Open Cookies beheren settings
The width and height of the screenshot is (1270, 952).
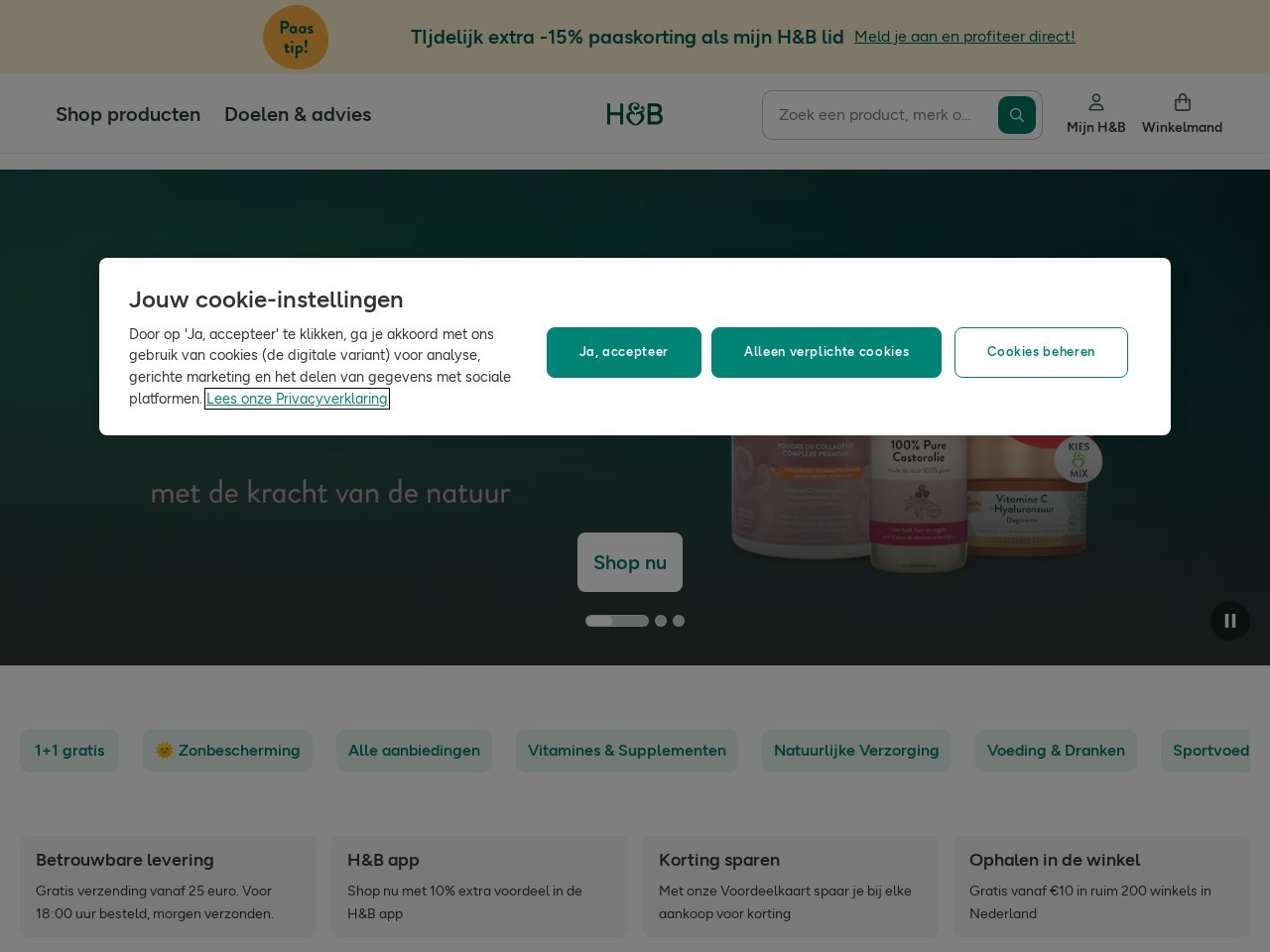click(x=1041, y=352)
